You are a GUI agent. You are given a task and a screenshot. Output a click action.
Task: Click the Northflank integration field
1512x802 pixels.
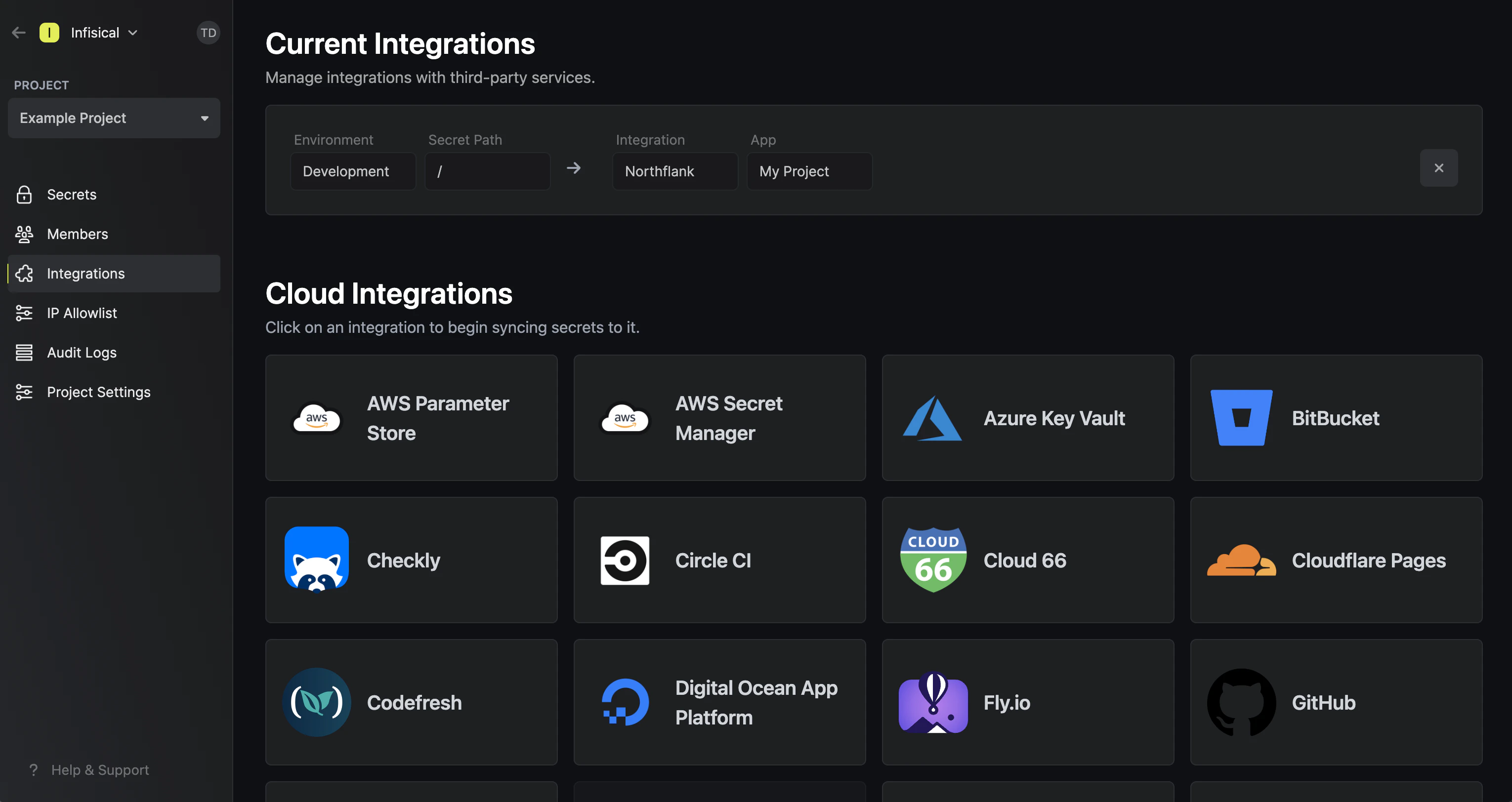click(x=675, y=171)
